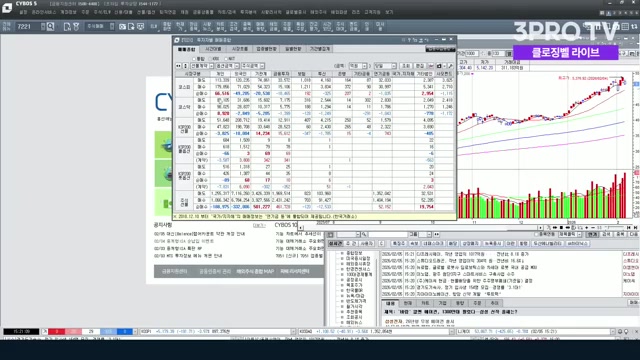
Task: Click the stop square icon under the chart
Action: tap(561, 227)
